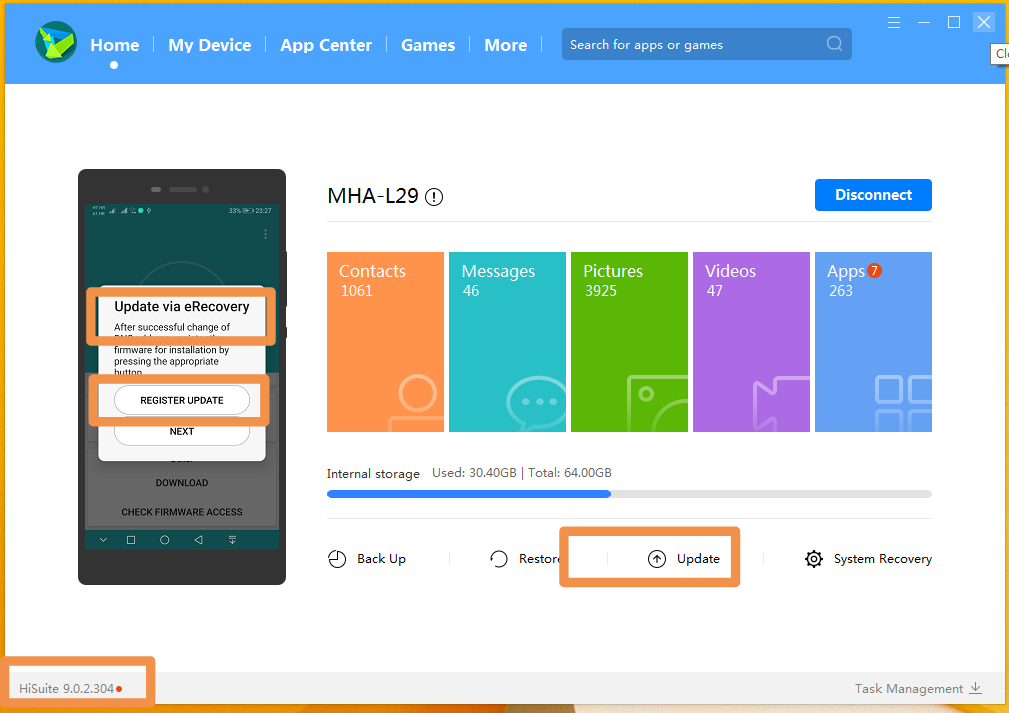Click the 'Used: 30.40GB' storage text
The image size is (1009, 713).
click(x=474, y=473)
